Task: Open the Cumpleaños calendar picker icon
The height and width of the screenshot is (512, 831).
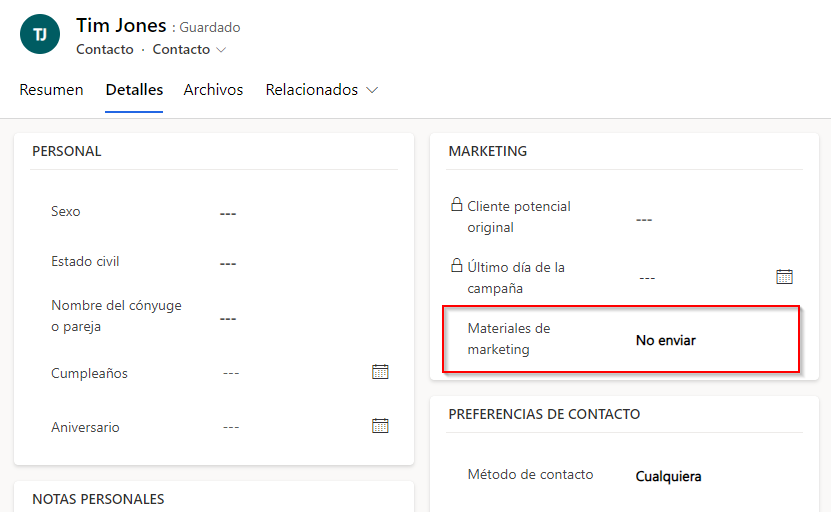Action: [380, 372]
